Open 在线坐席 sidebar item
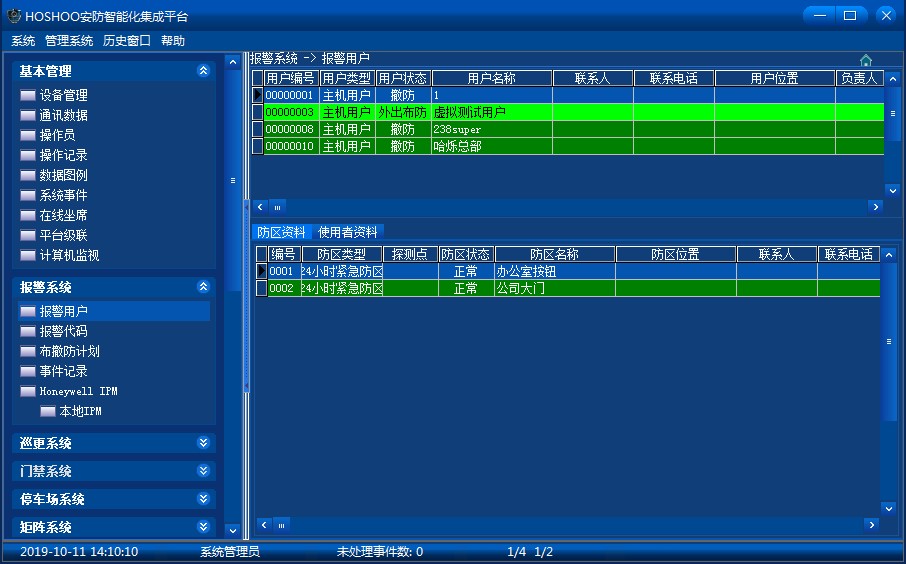 63,215
